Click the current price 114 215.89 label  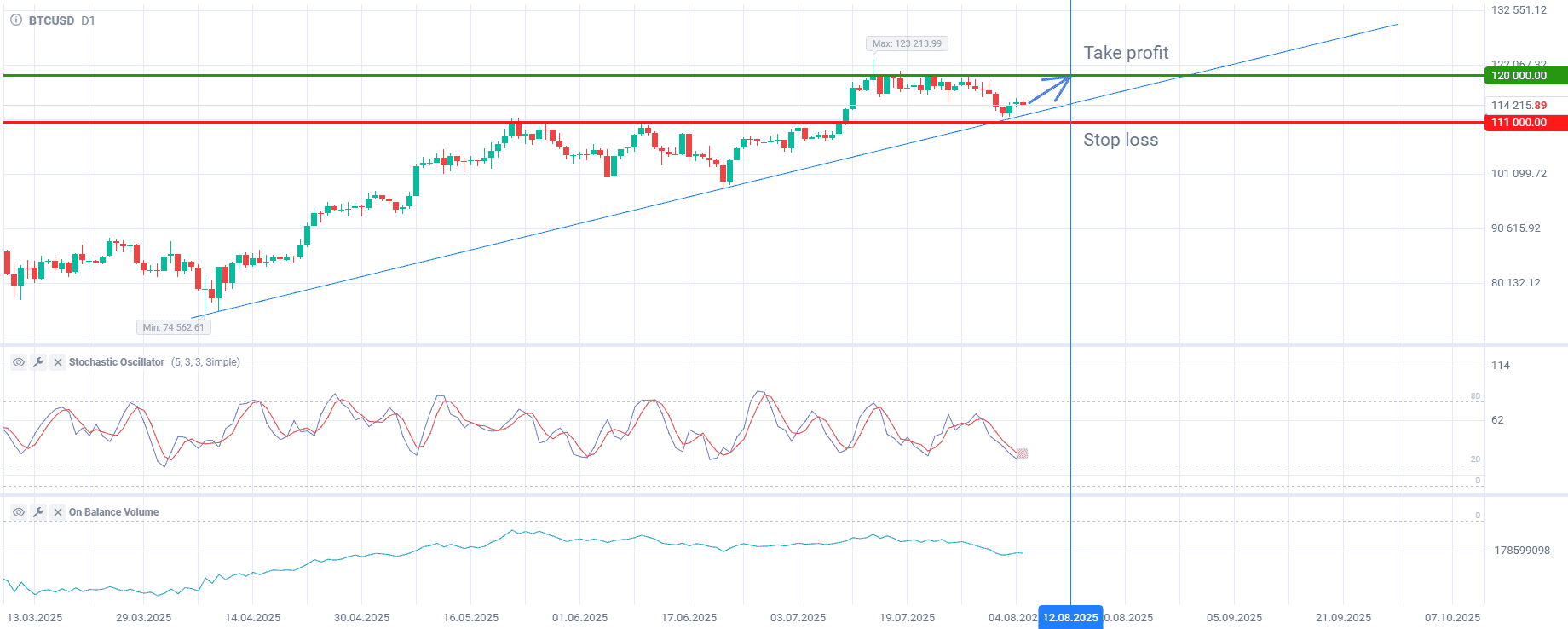[x=1519, y=106]
